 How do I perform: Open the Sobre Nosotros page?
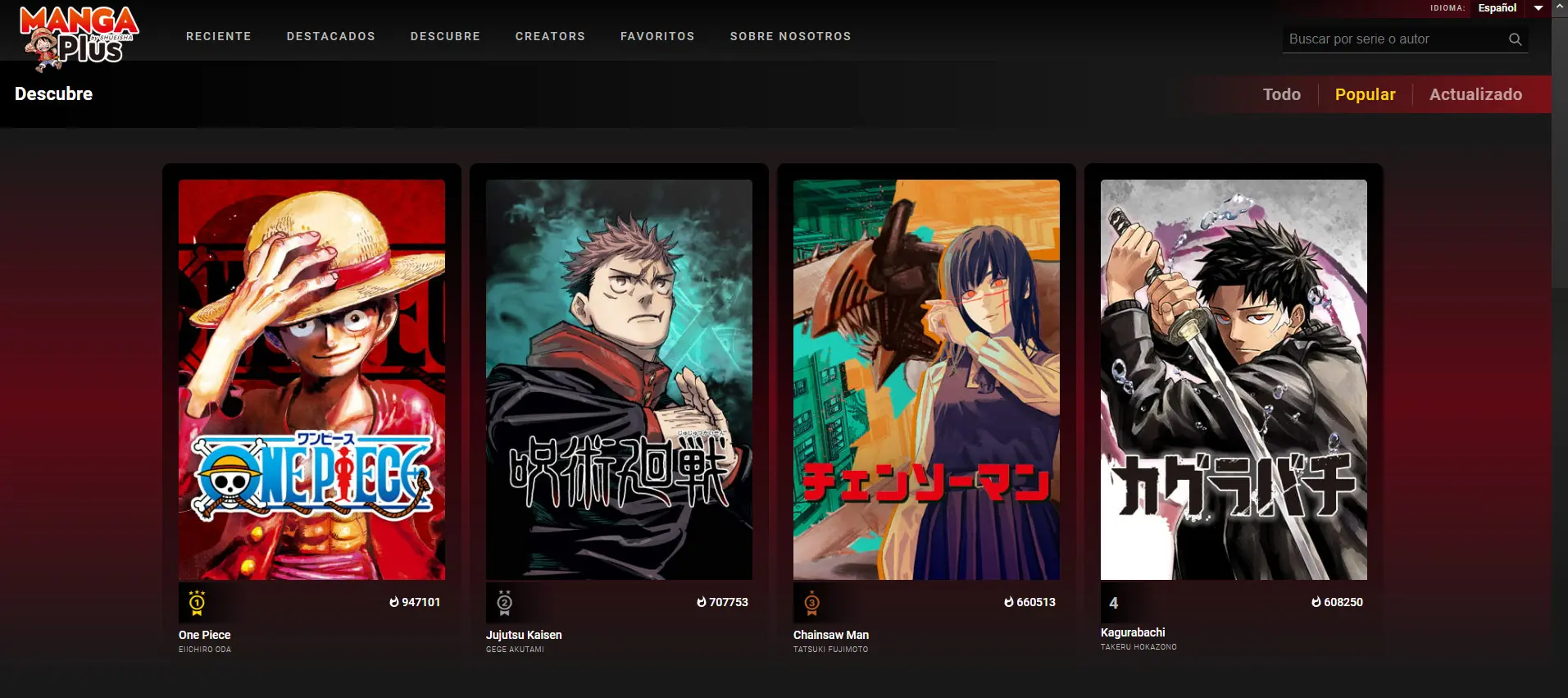[x=791, y=36]
